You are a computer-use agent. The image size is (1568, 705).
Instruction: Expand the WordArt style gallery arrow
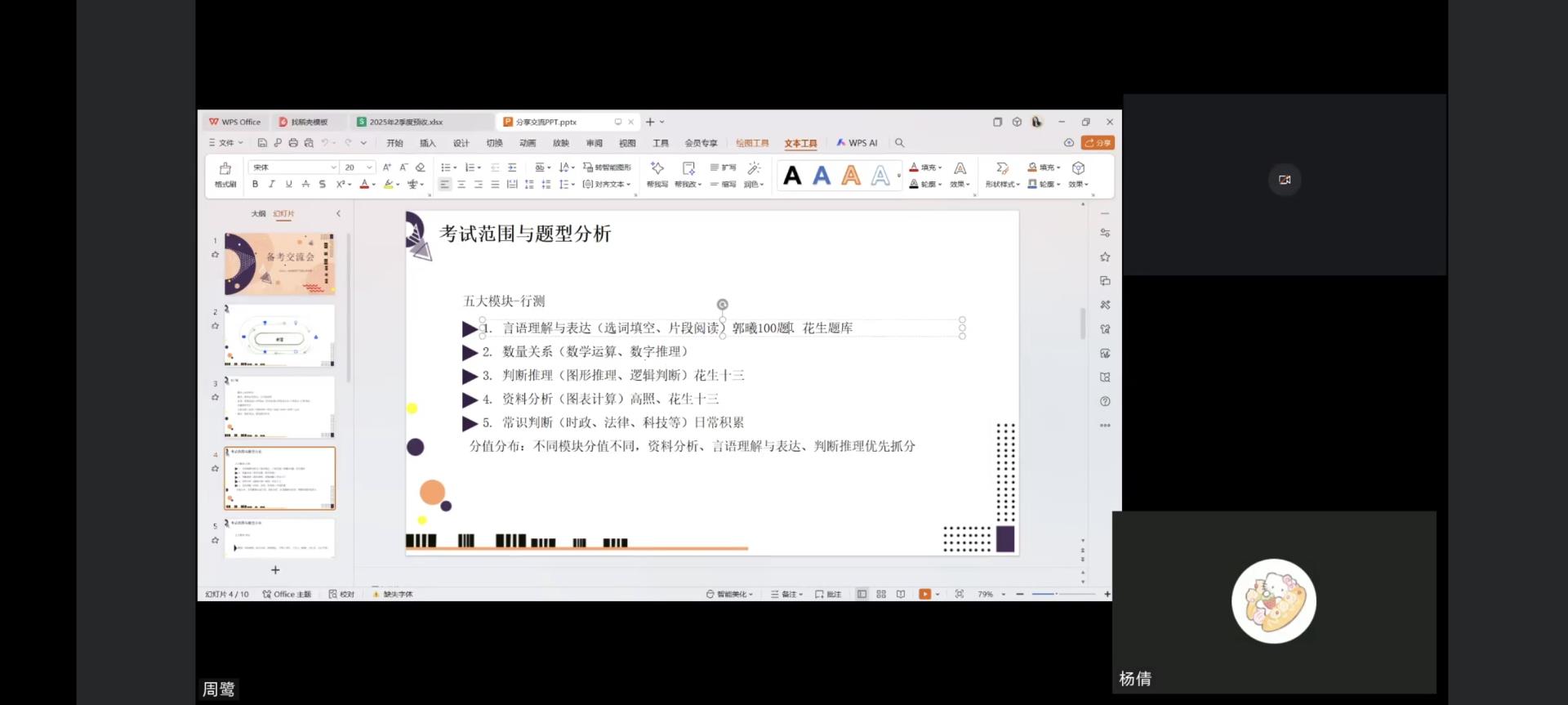[899, 175]
